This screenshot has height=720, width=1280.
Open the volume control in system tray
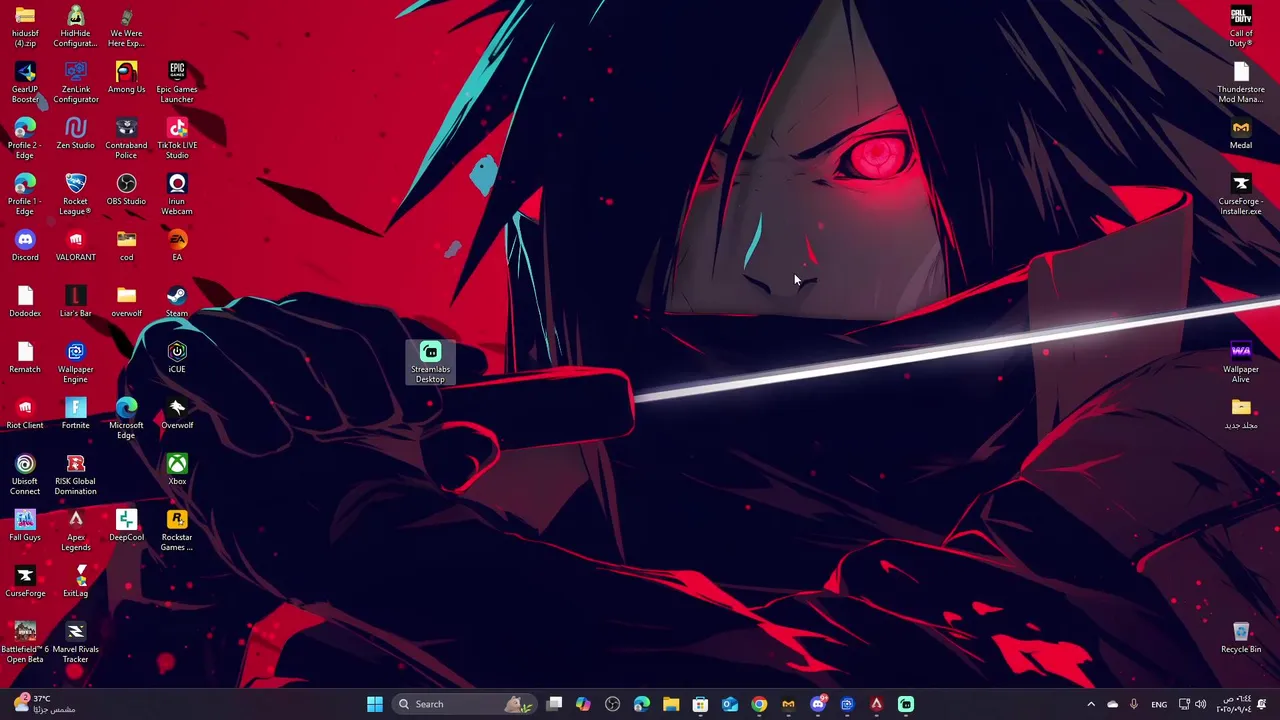1200,704
